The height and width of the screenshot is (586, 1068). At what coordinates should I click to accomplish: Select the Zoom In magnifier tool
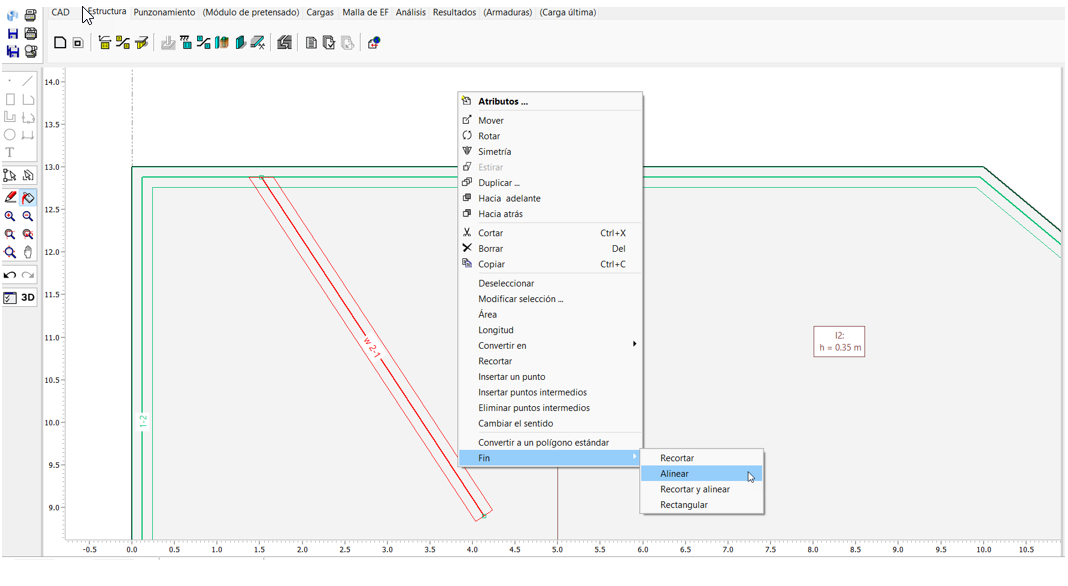point(11,215)
